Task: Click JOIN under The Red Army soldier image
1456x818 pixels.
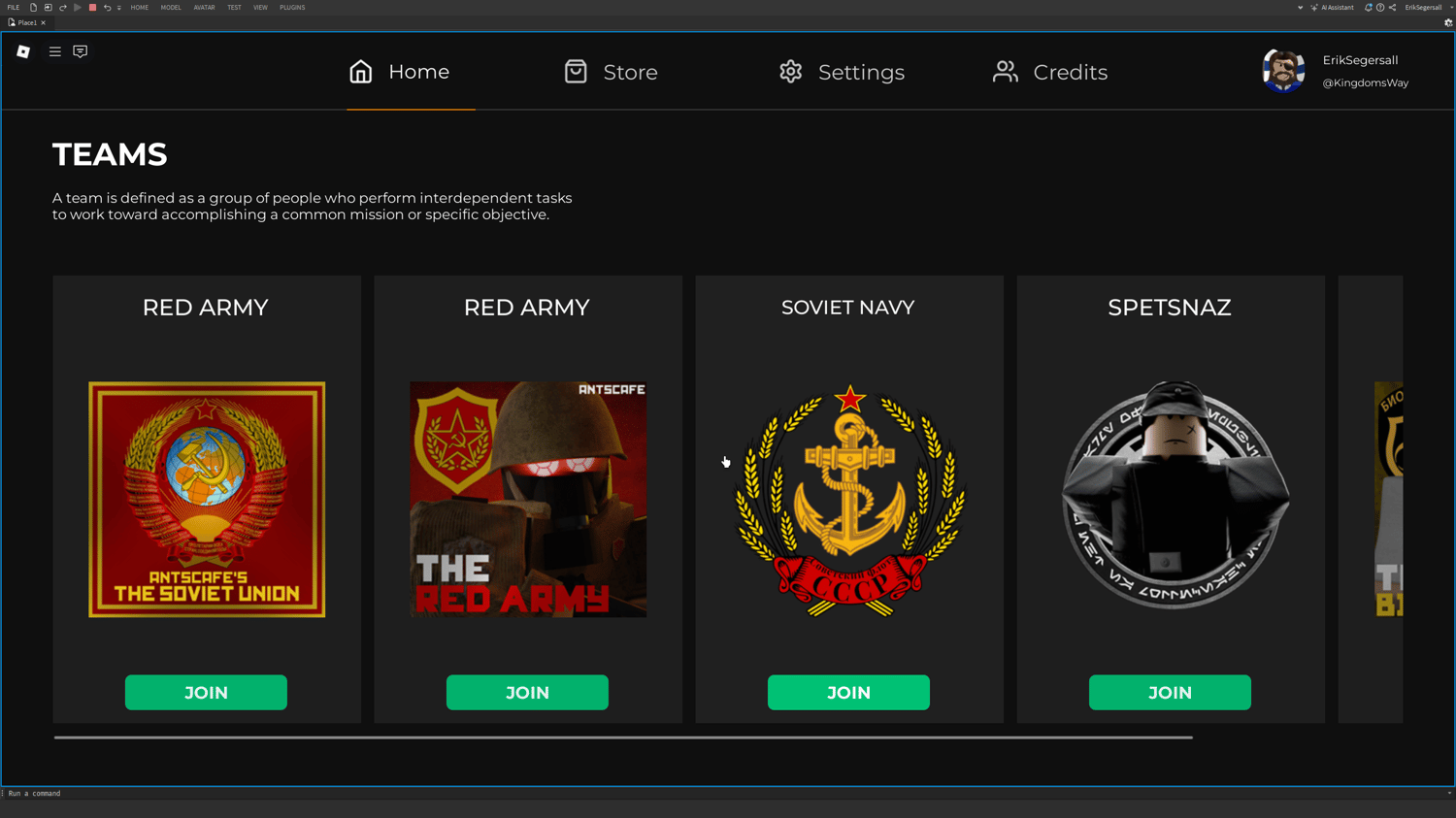Action: 527,693
